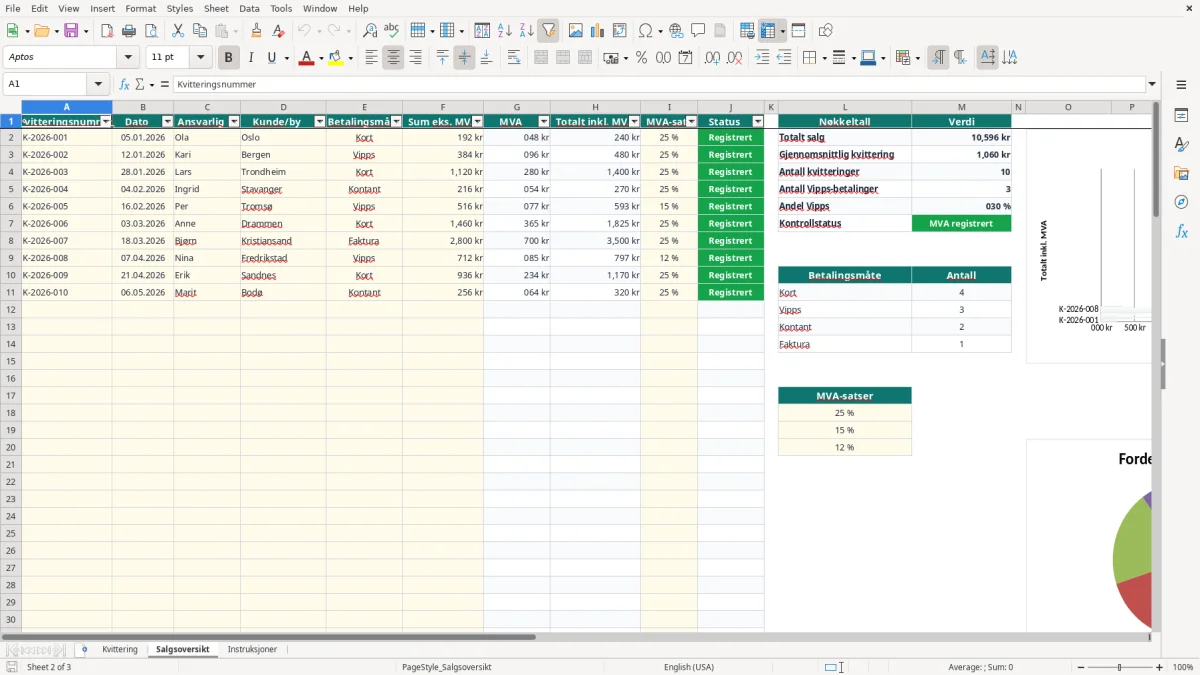
Task: Click the Sum sigma icon
Action: 139,85
